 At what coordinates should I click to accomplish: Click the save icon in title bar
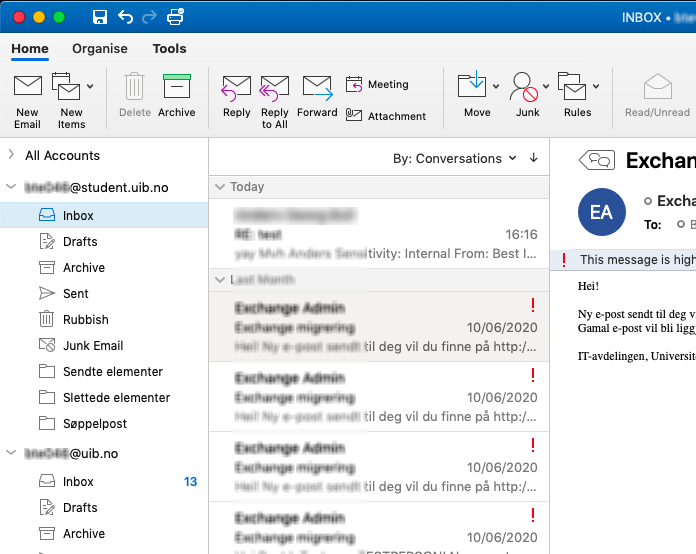coord(99,17)
